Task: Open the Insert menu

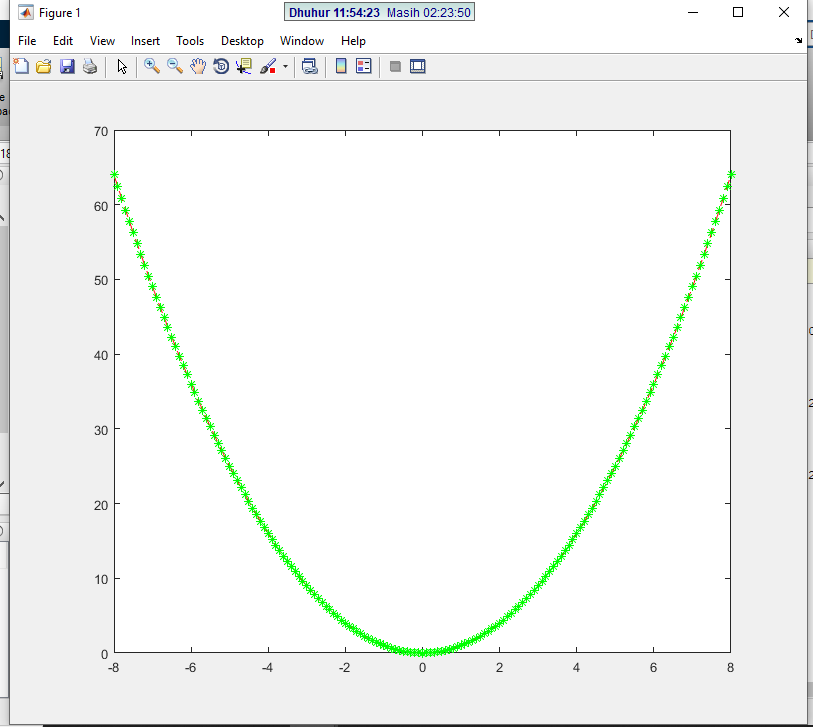Action: [x=145, y=41]
